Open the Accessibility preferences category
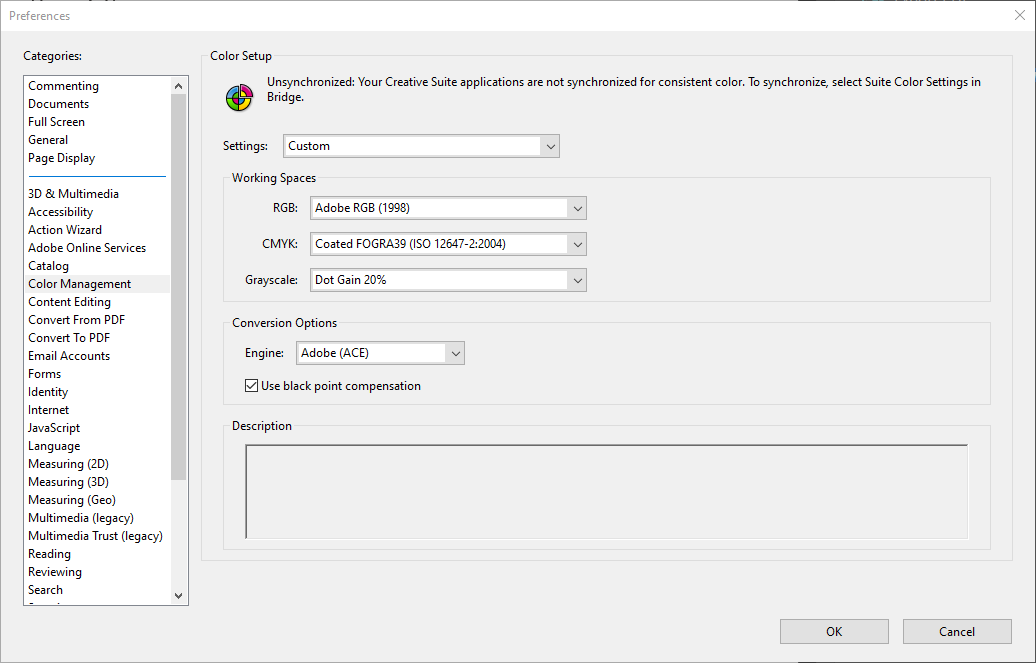This screenshot has height=663, width=1036. click(60, 212)
